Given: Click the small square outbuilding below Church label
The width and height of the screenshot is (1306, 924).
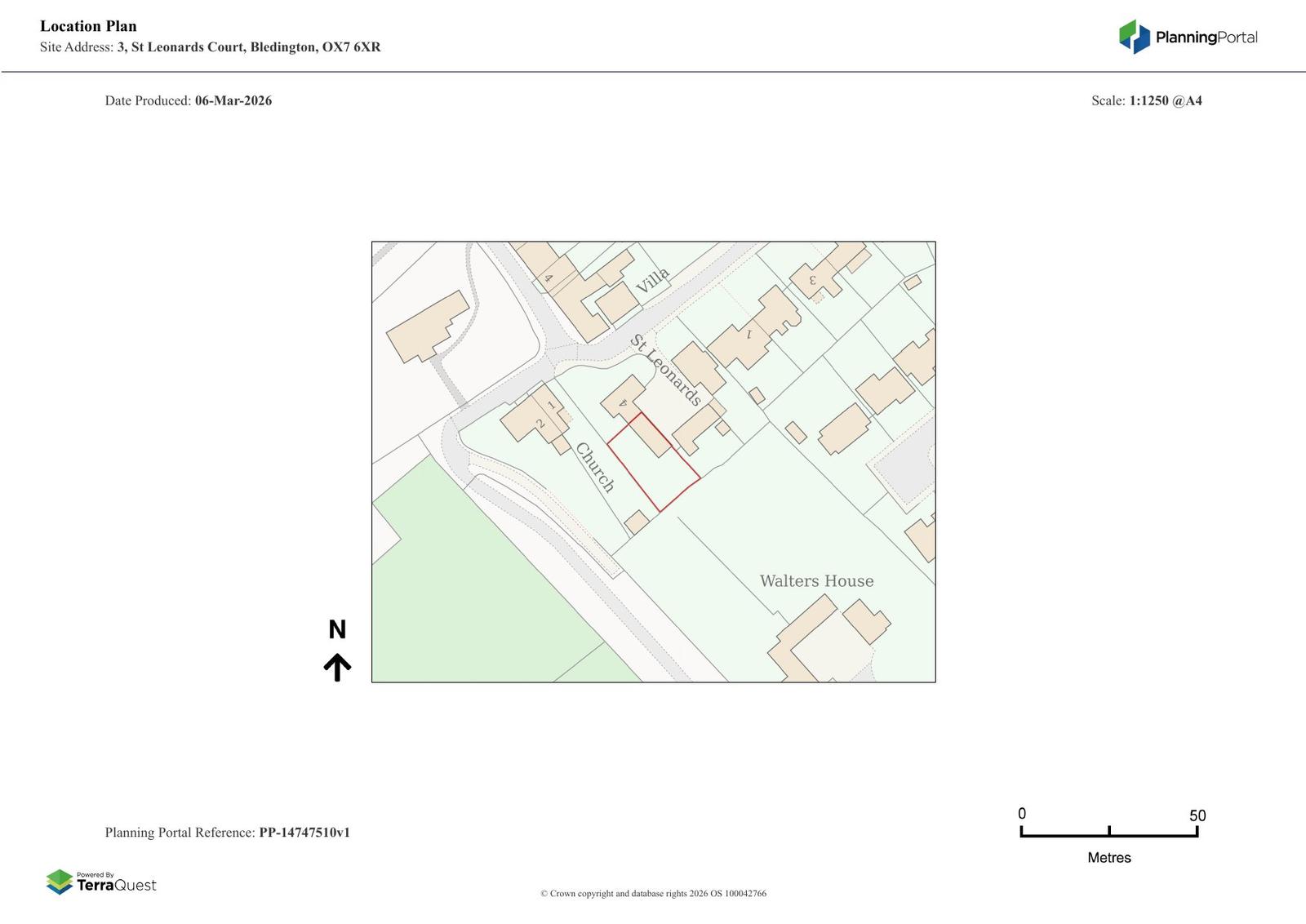Looking at the screenshot, I should (x=637, y=522).
